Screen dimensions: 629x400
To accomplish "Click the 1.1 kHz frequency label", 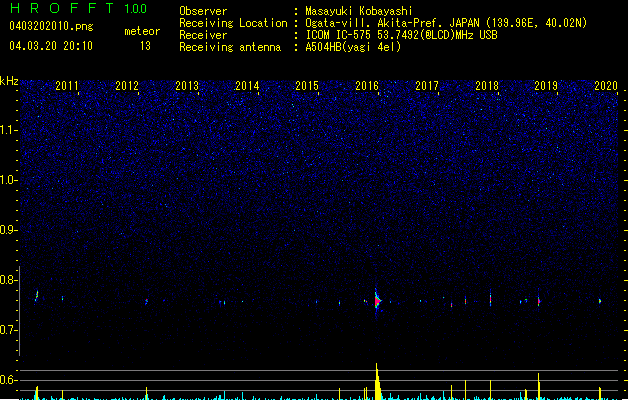I will pos(9,130).
